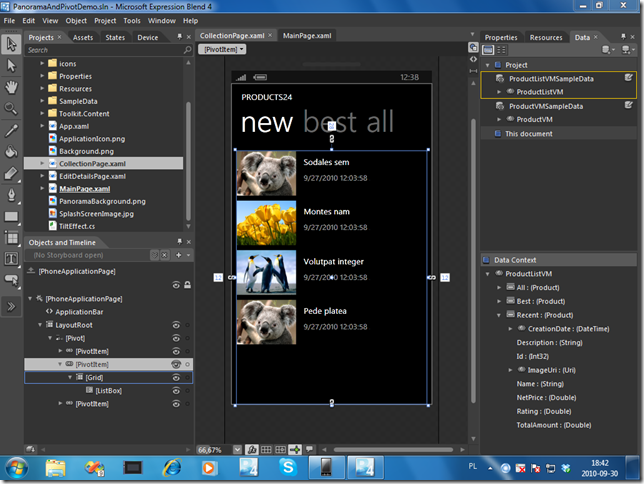Viewport: 644px width, 484px height.
Task: Expand ImageUri : (Uri) node
Action: [510, 370]
